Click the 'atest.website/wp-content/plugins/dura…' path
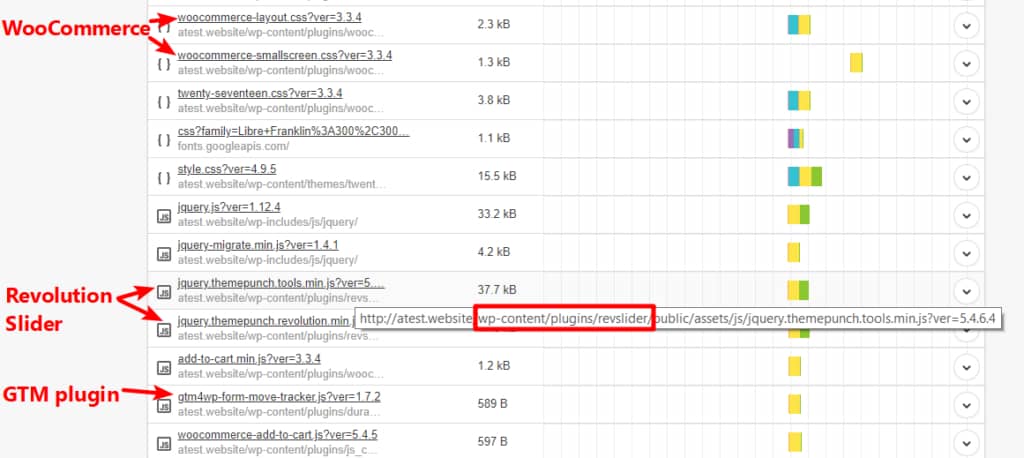 [279, 412]
